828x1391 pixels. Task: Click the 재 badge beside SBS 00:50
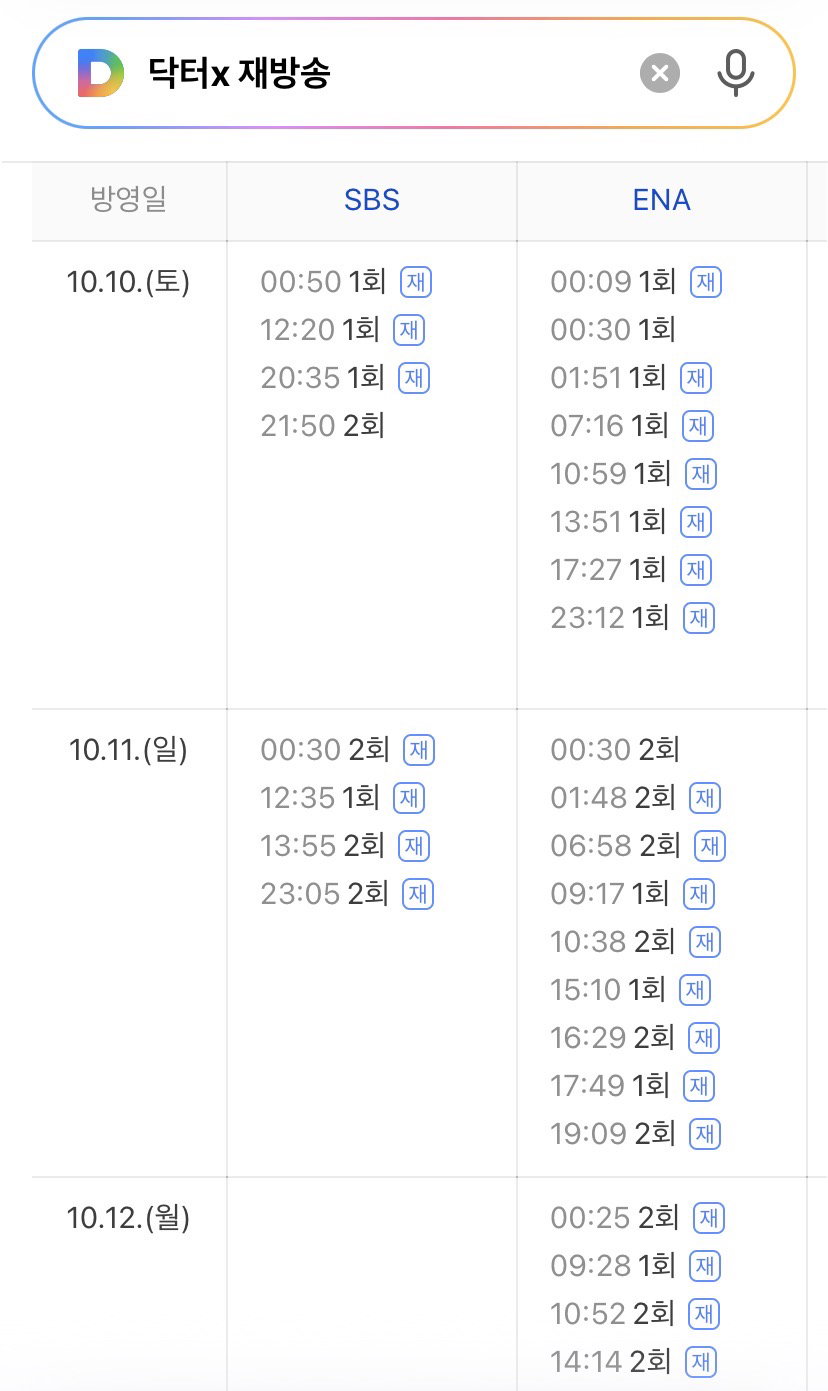click(x=416, y=282)
